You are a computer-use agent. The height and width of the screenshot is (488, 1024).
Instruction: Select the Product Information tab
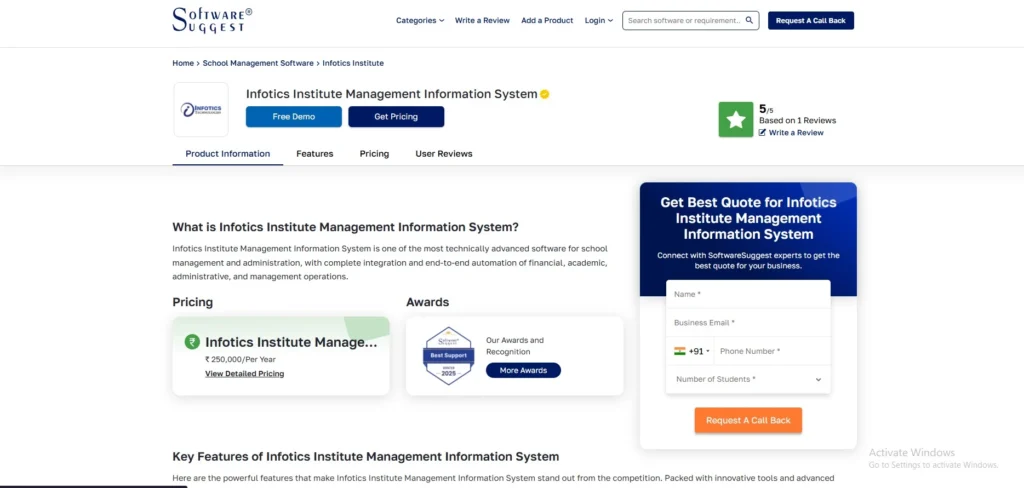pos(228,154)
